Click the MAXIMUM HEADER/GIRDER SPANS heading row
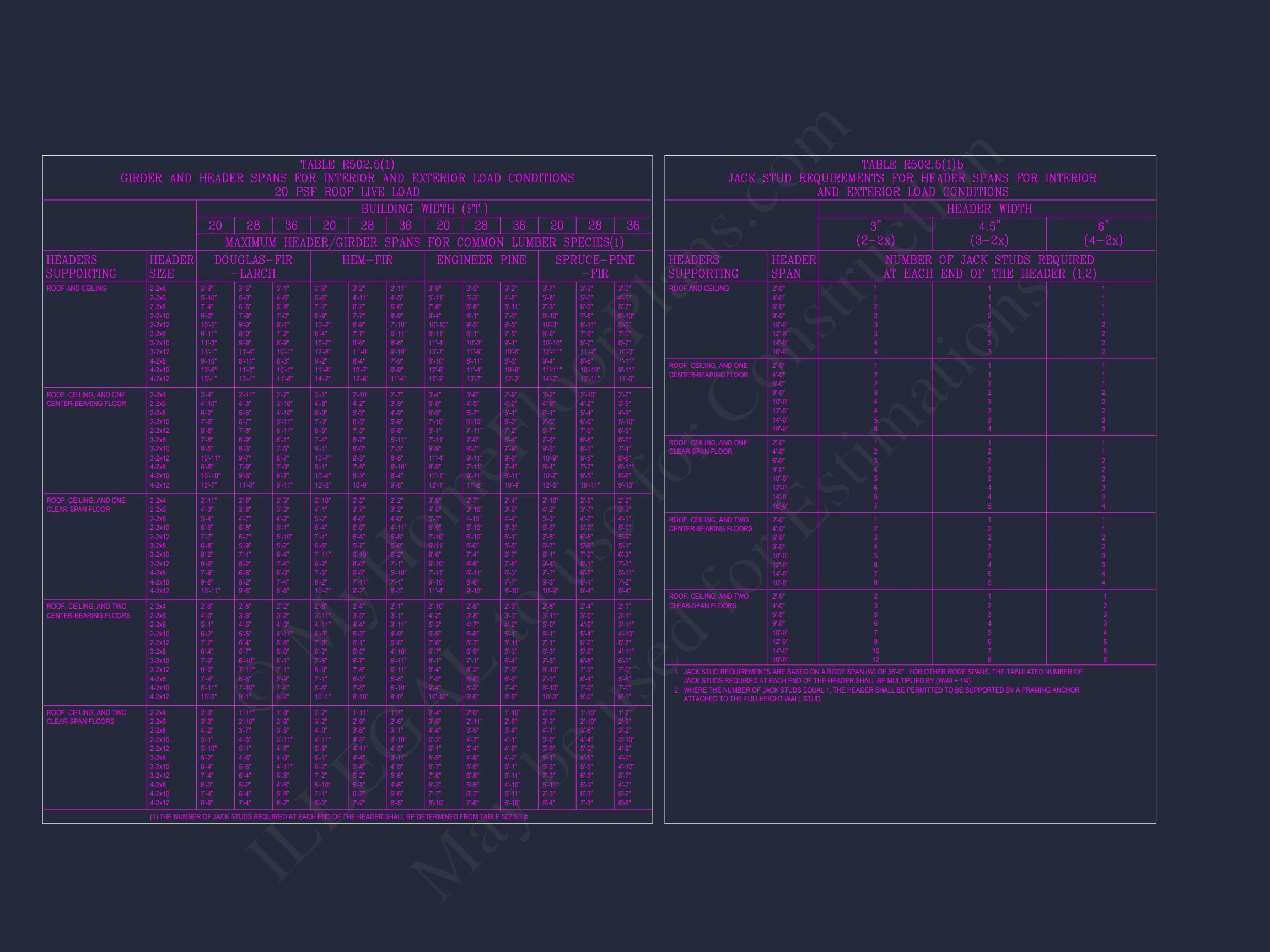This screenshot has width=1270, height=952. [424, 242]
